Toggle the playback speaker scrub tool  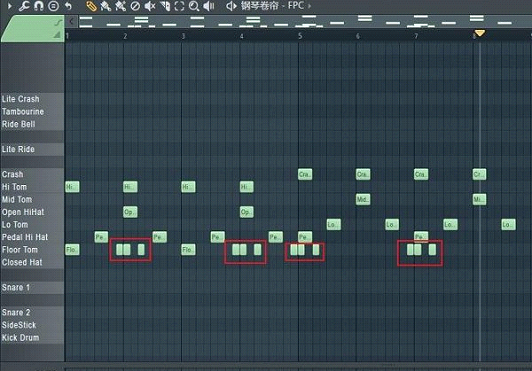[x=209, y=6]
